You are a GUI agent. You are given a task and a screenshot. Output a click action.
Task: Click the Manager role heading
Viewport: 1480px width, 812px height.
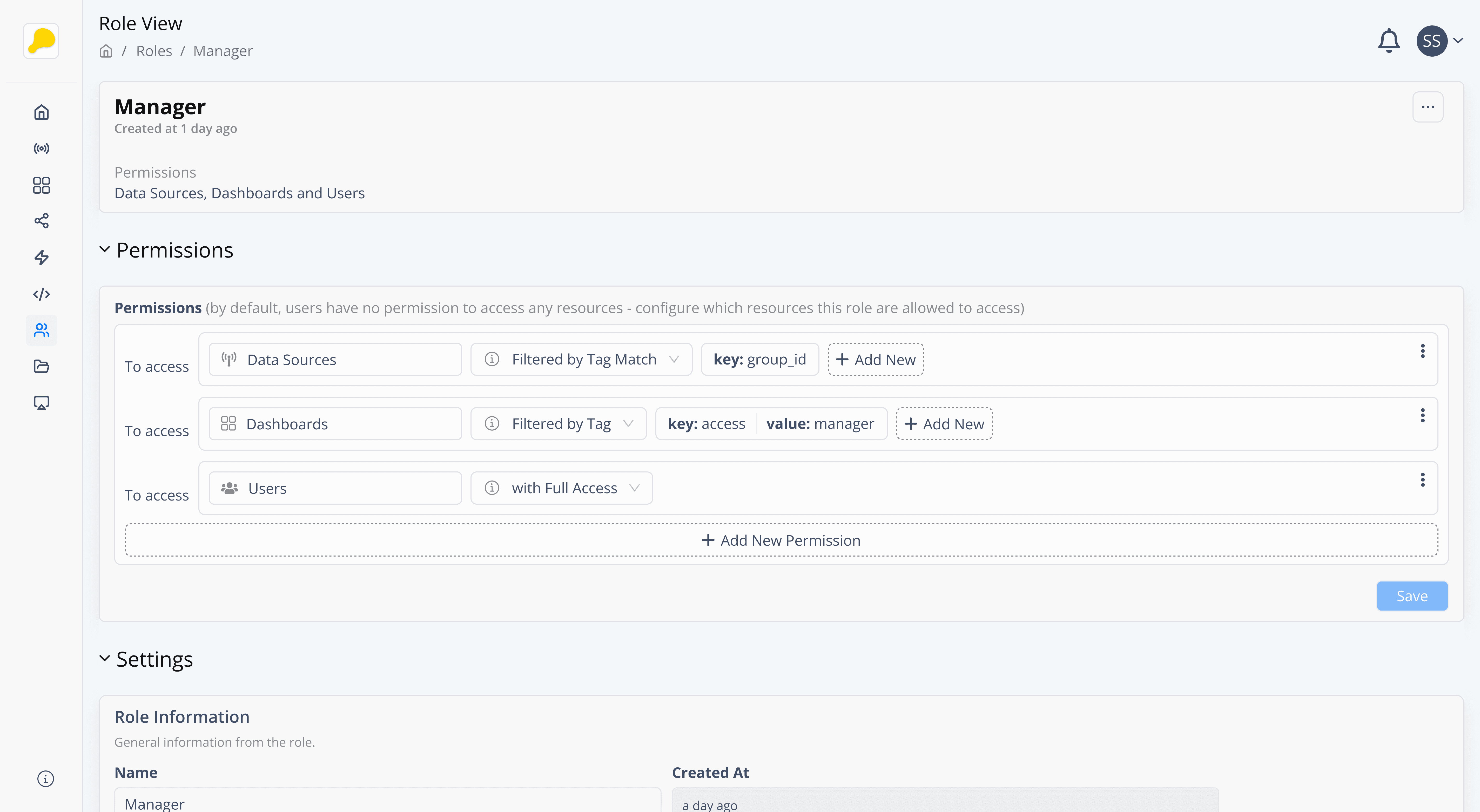(160, 107)
